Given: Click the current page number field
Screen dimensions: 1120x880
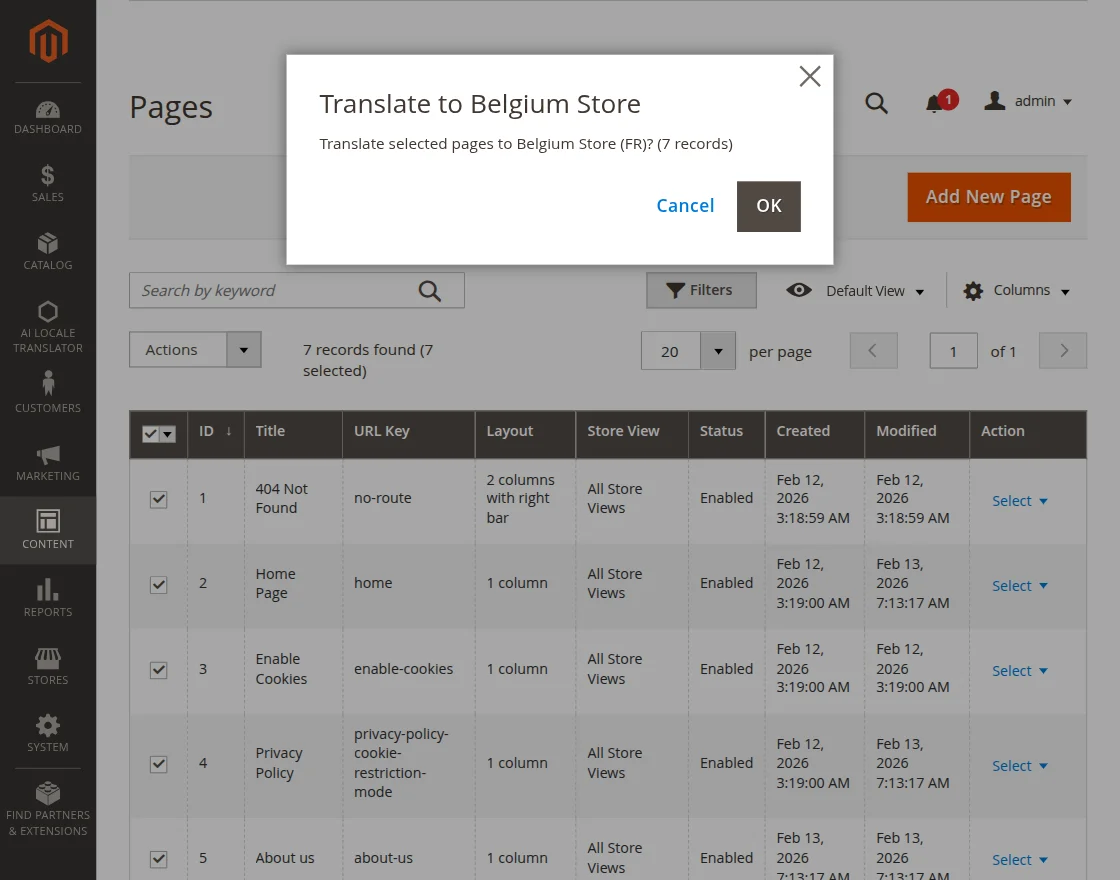Looking at the screenshot, I should (x=953, y=351).
